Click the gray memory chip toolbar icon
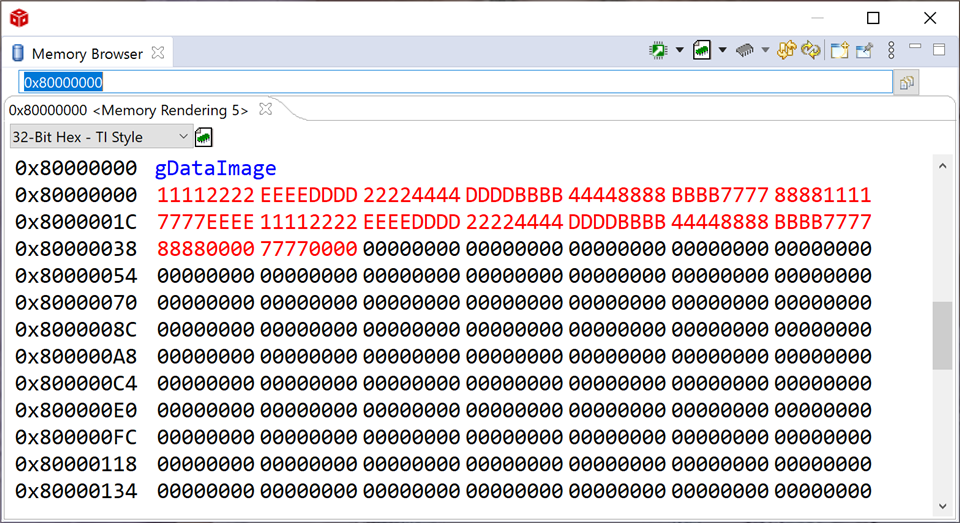Screen dimensions: 960x523 (744, 50)
